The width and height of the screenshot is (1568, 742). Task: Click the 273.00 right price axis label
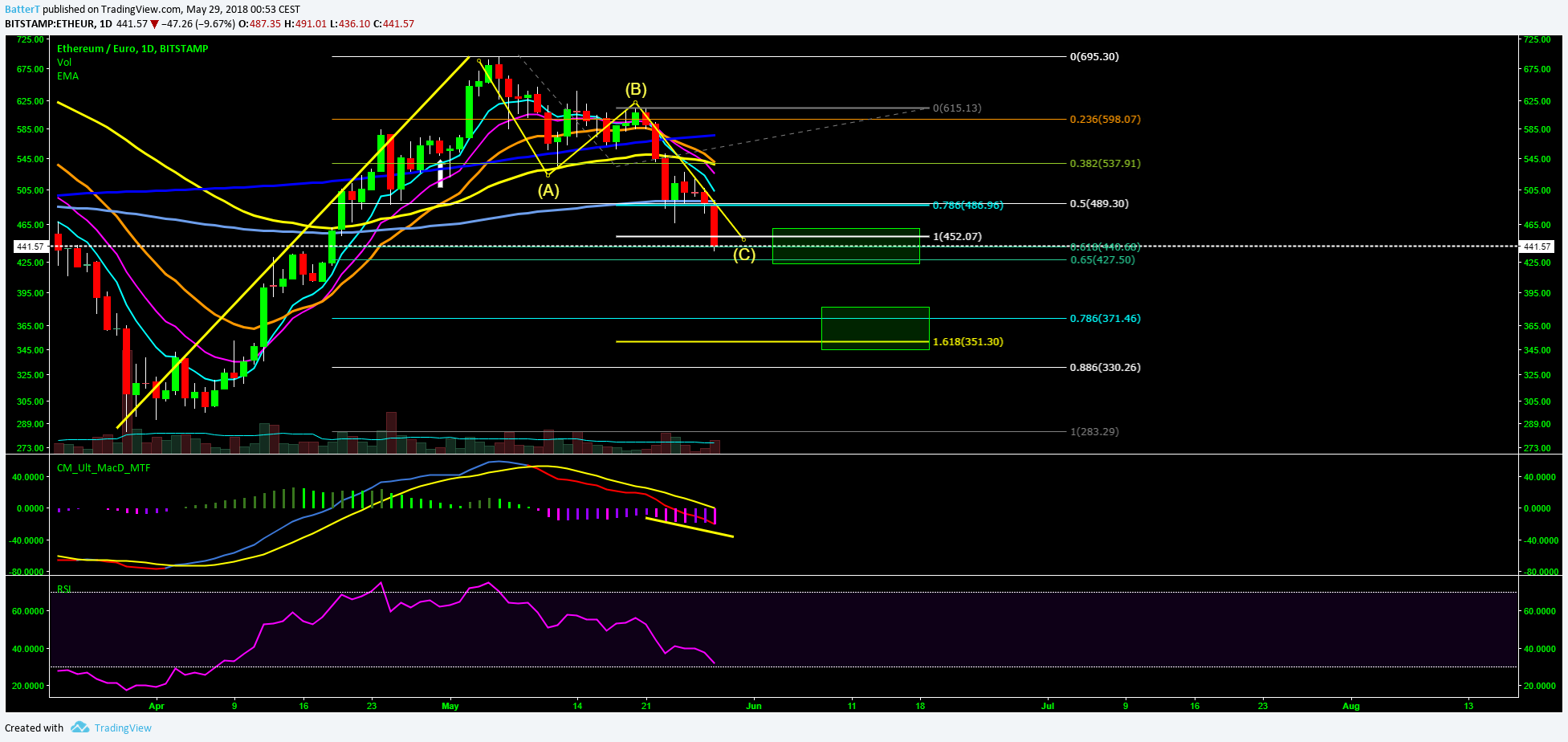pyautogui.click(x=1537, y=448)
